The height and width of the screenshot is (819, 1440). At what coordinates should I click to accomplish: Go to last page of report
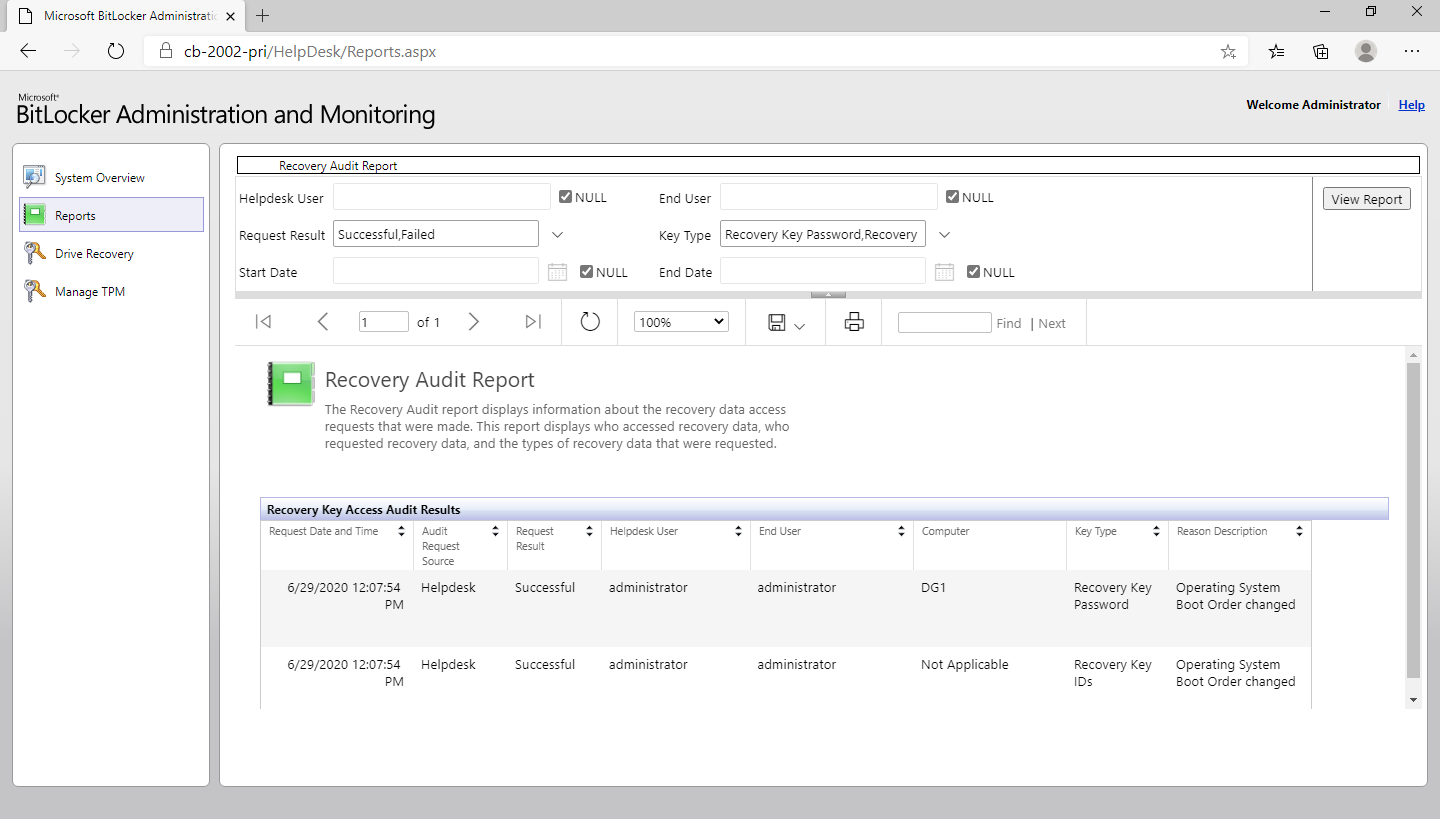(533, 322)
